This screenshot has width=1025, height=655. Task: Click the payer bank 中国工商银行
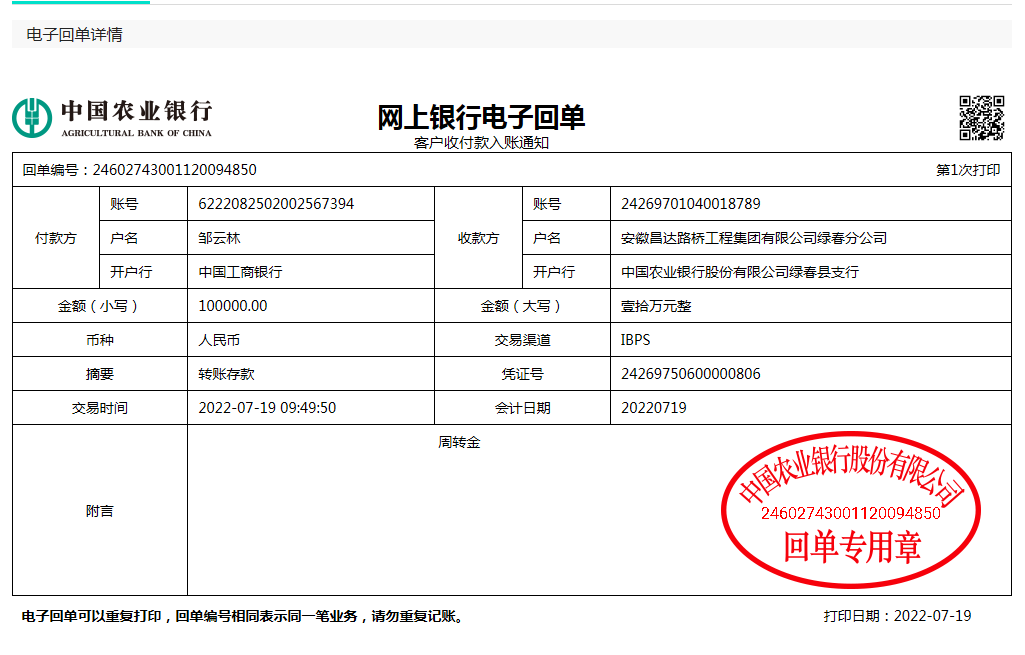[240, 272]
